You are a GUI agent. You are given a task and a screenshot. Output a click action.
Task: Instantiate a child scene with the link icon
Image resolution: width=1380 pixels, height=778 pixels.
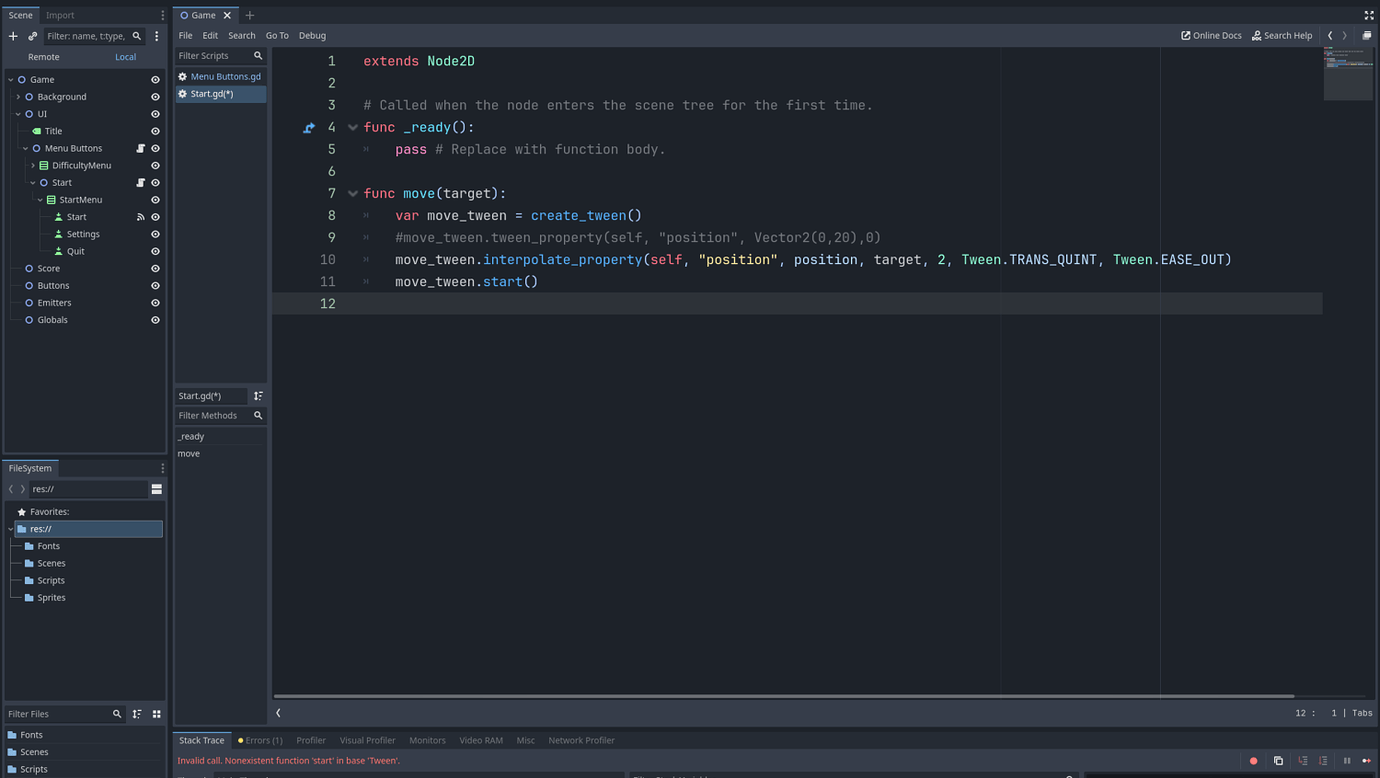point(31,35)
